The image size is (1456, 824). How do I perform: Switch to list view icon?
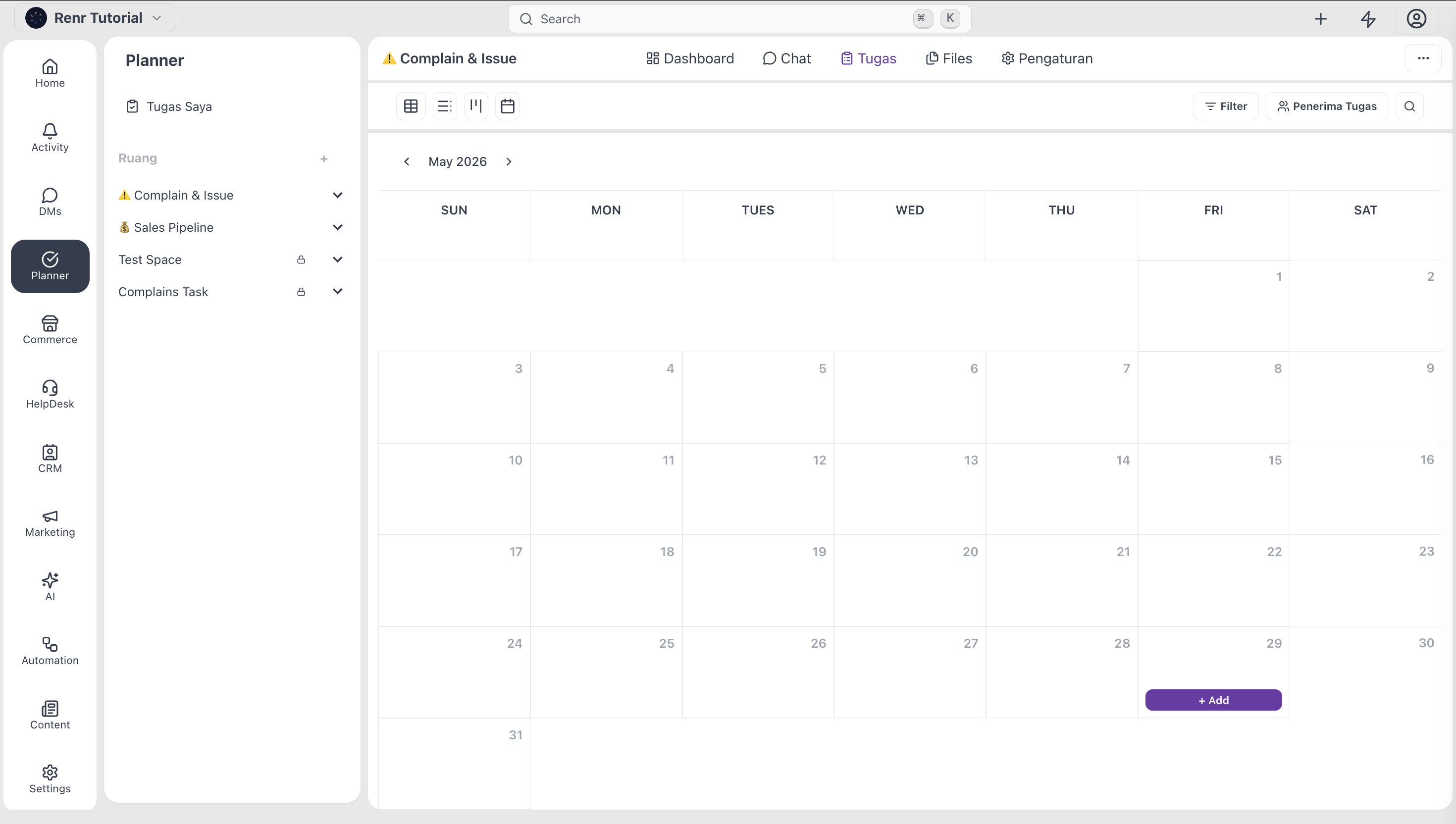click(445, 106)
